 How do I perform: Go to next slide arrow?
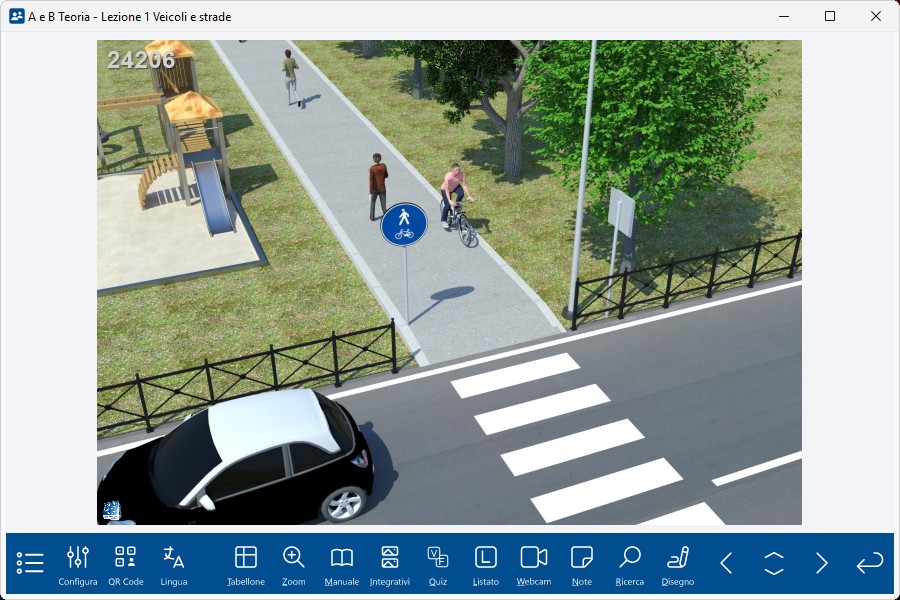point(821,563)
